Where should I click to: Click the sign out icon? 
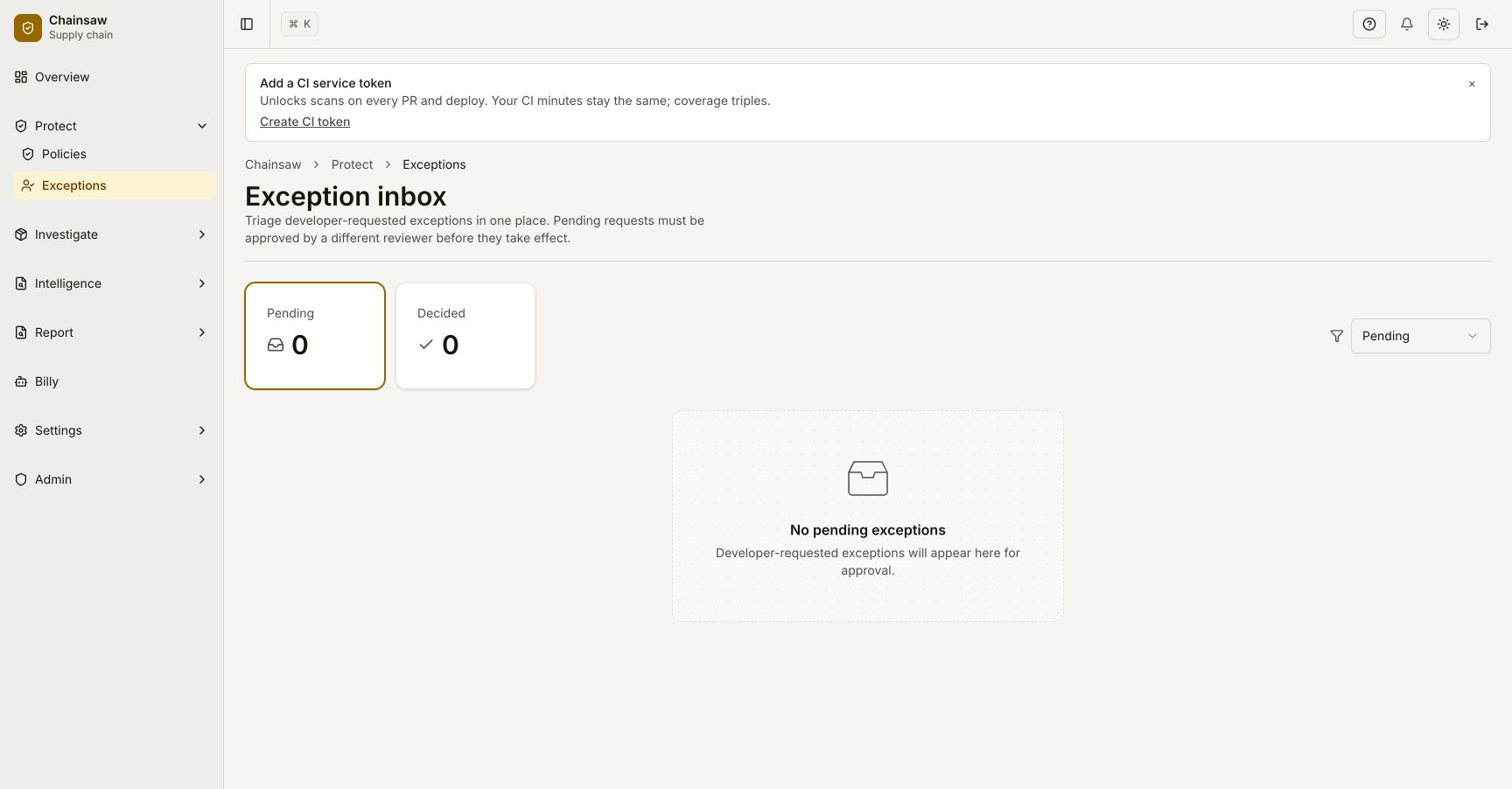point(1482,24)
